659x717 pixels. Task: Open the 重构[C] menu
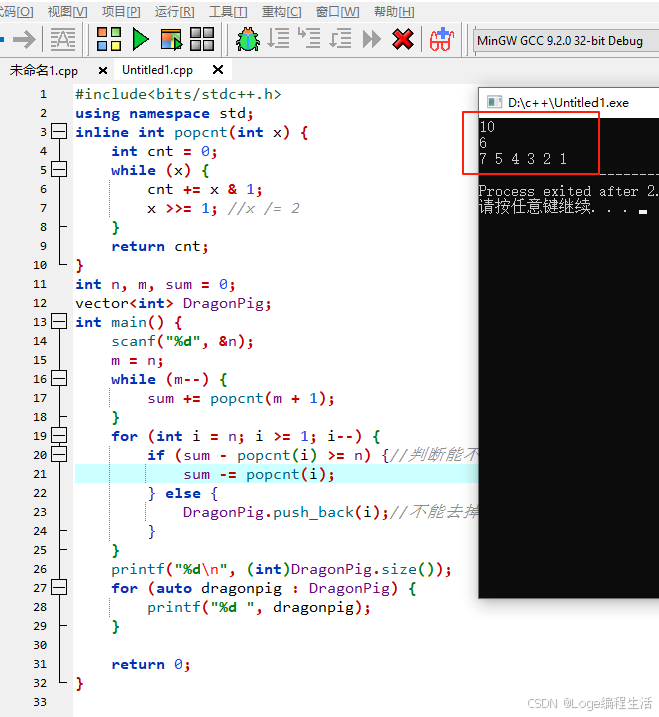coord(281,11)
